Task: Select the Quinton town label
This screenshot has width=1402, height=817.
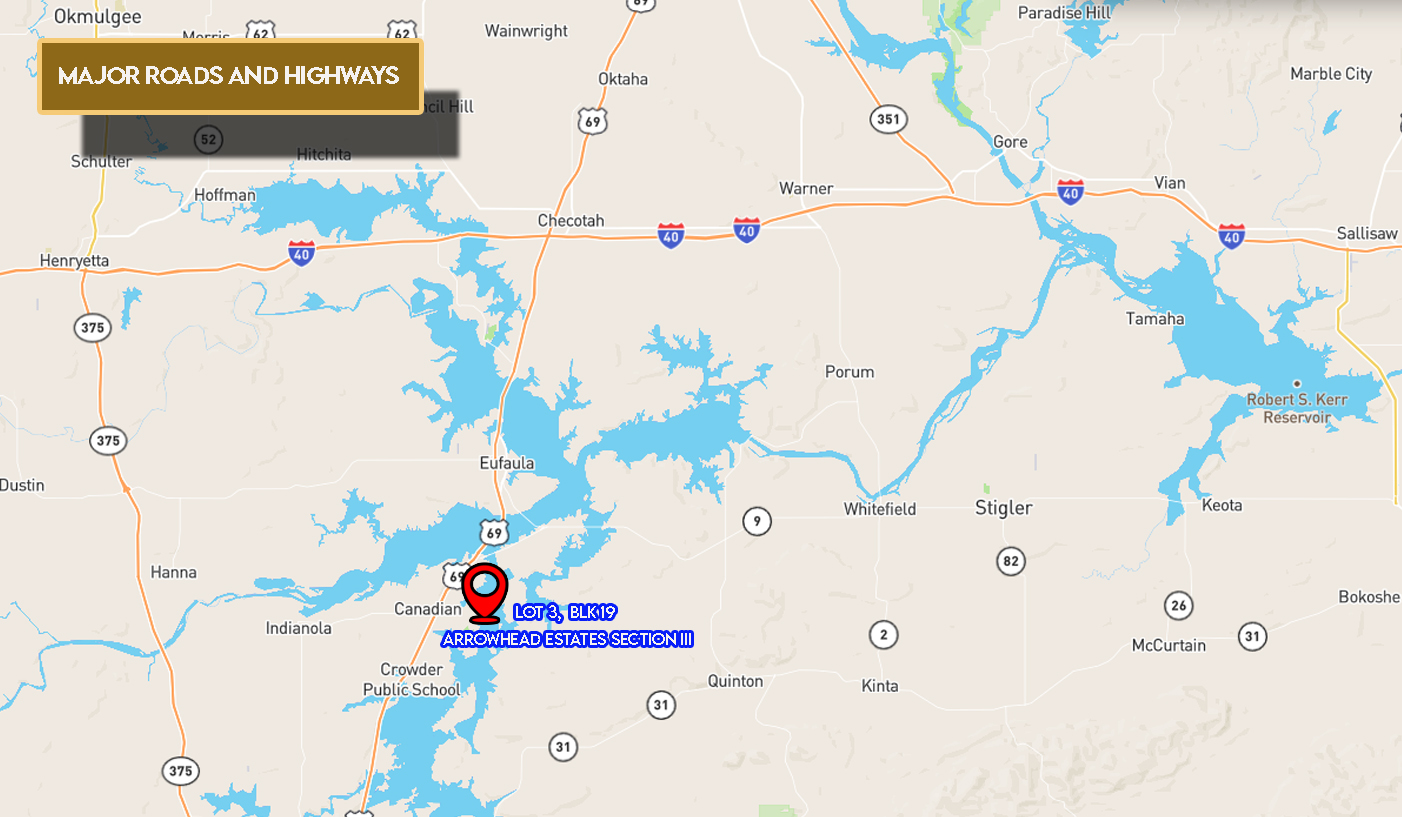Action: tap(735, 681)
